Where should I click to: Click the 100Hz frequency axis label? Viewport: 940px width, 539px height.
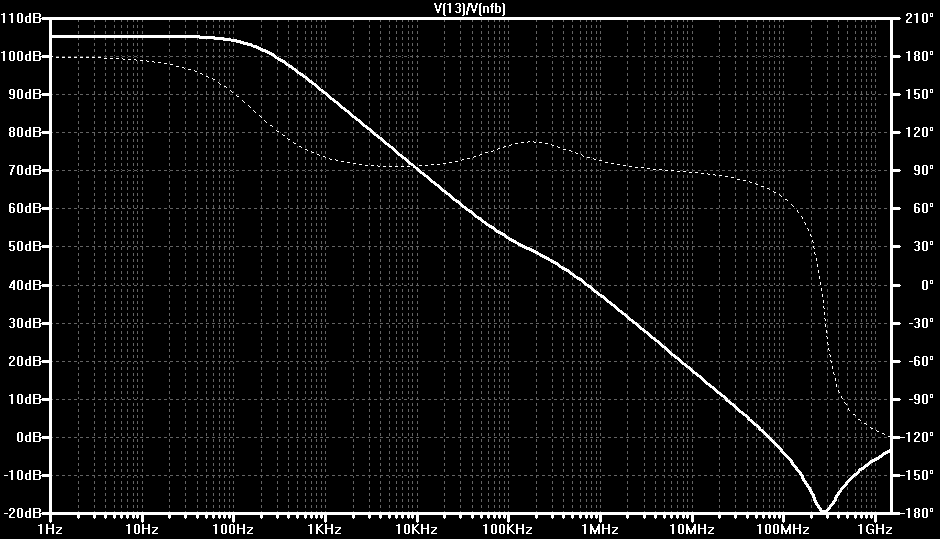[x=234, y=529]
